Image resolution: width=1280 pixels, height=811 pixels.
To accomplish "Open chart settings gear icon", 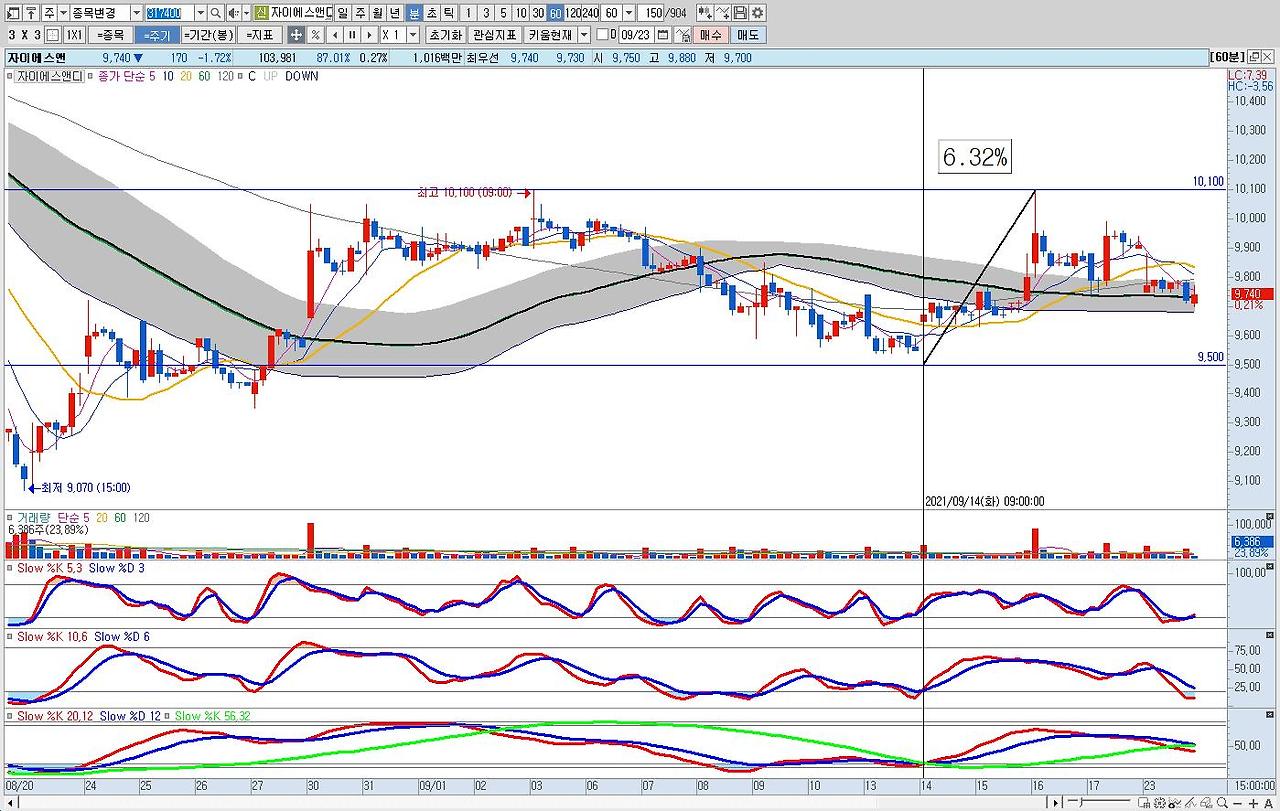I will pyautogui.click(x=758, y=13).
